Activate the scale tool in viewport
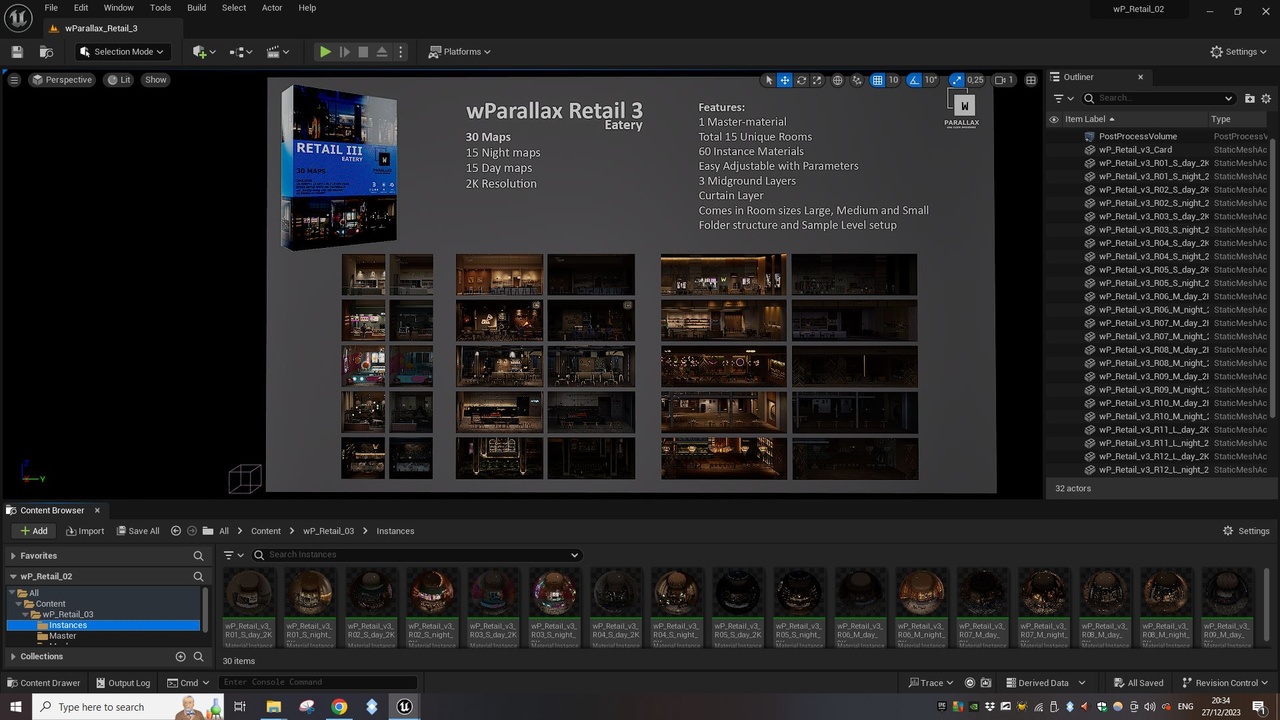The width and height of the screenshot is (1280, 720). [817, 80]
